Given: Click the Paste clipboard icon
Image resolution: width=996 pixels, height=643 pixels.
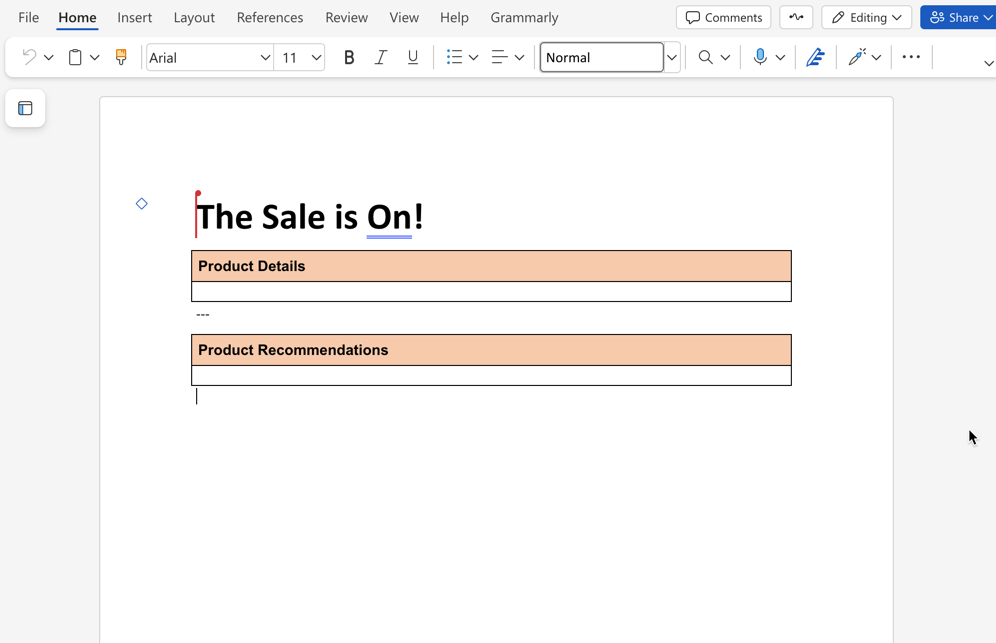Looking at the screenshot, I should (x=75, y=57).
